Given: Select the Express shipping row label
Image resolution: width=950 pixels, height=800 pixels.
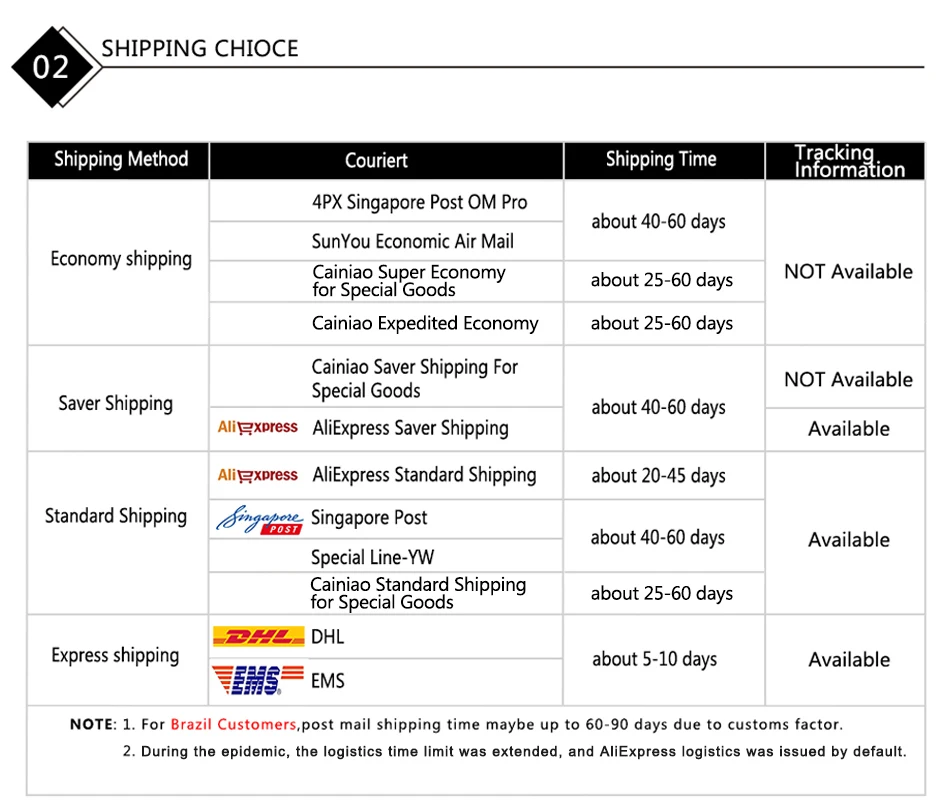Looking at the screenshot, I should coord(115,656).
